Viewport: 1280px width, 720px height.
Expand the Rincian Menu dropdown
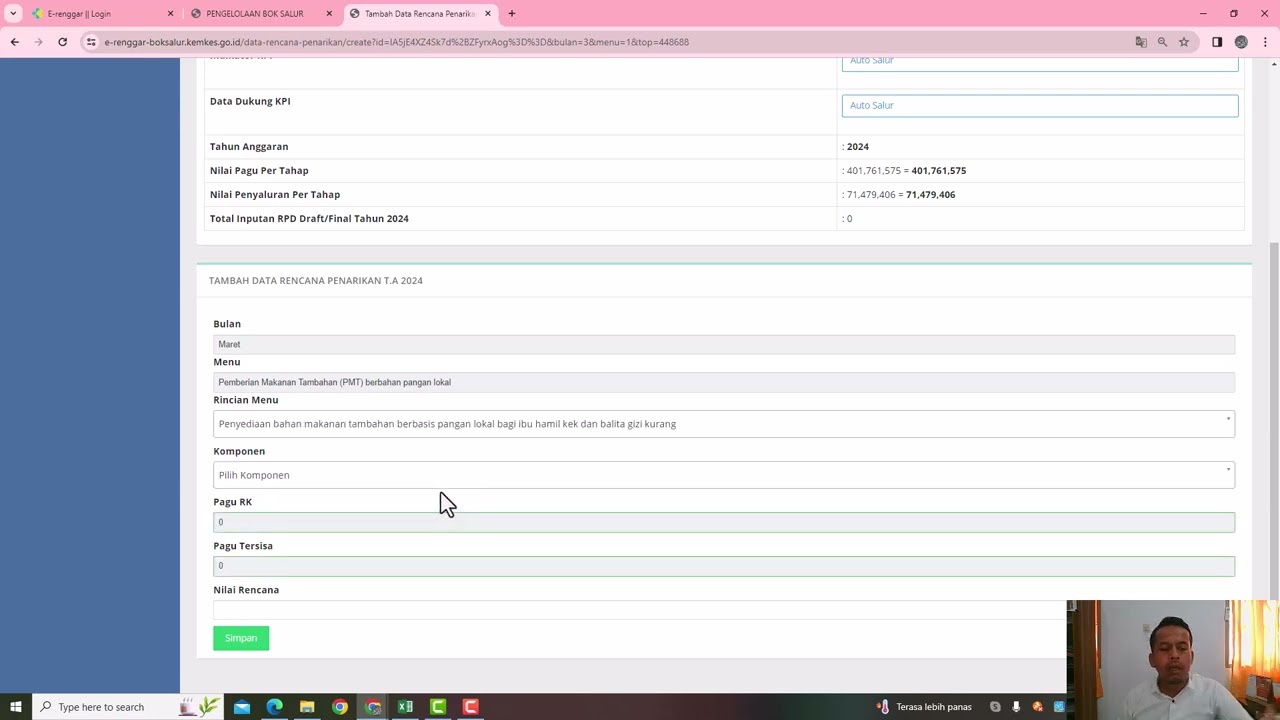[724, 424]
